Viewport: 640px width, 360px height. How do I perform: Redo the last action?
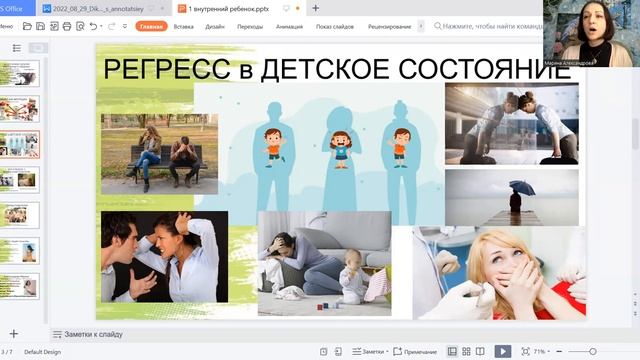point(112,27)
